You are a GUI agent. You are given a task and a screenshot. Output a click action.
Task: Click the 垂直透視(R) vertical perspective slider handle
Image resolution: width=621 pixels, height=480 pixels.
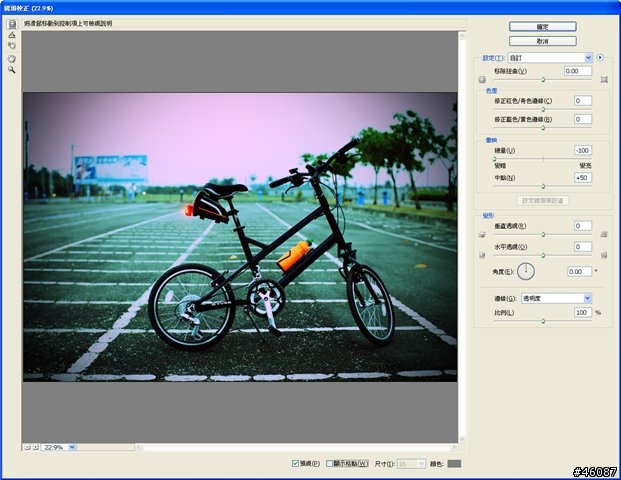[x=543, y=234]
